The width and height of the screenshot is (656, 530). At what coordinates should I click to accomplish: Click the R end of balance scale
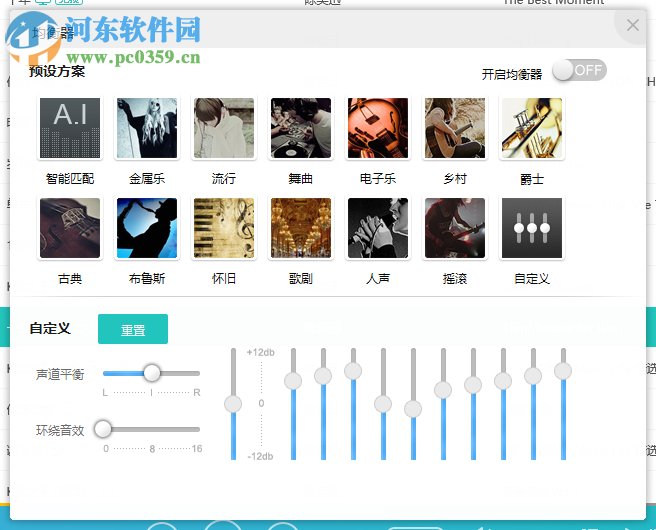197,393
